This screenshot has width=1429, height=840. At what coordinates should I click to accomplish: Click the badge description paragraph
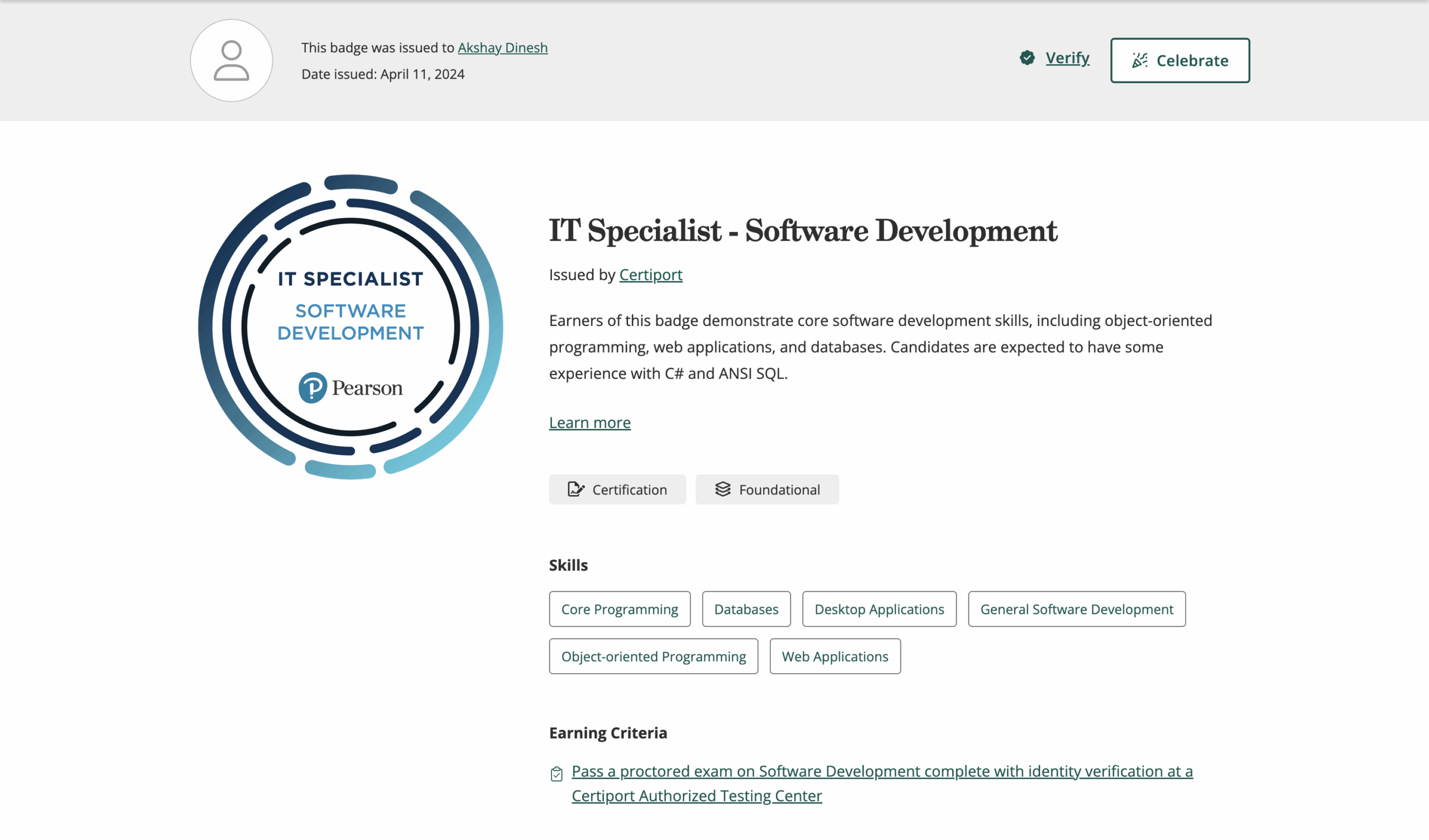tap(881, 347)
